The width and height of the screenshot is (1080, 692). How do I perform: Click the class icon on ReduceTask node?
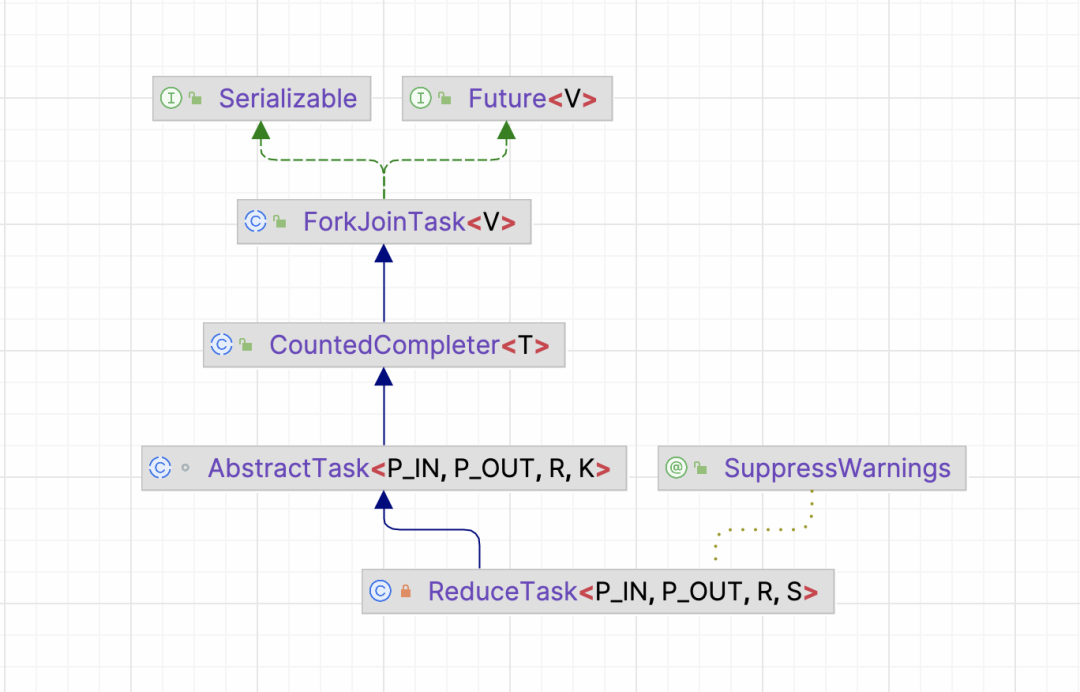click(x=380, y=591)
